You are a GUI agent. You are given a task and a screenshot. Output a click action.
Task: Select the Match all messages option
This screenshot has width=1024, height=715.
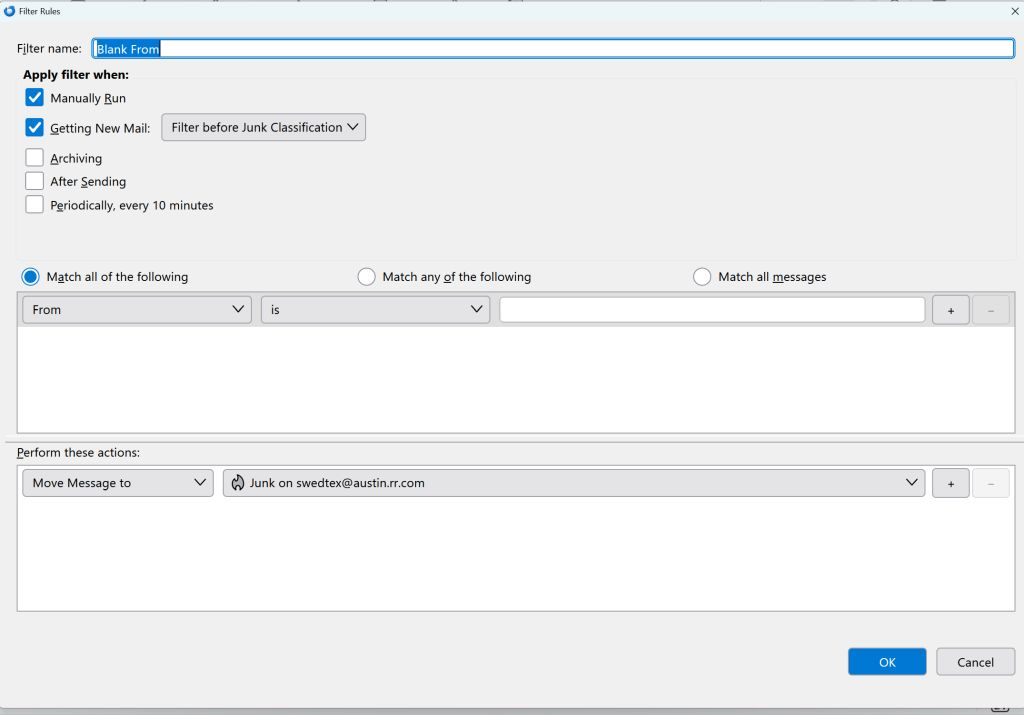702,277
